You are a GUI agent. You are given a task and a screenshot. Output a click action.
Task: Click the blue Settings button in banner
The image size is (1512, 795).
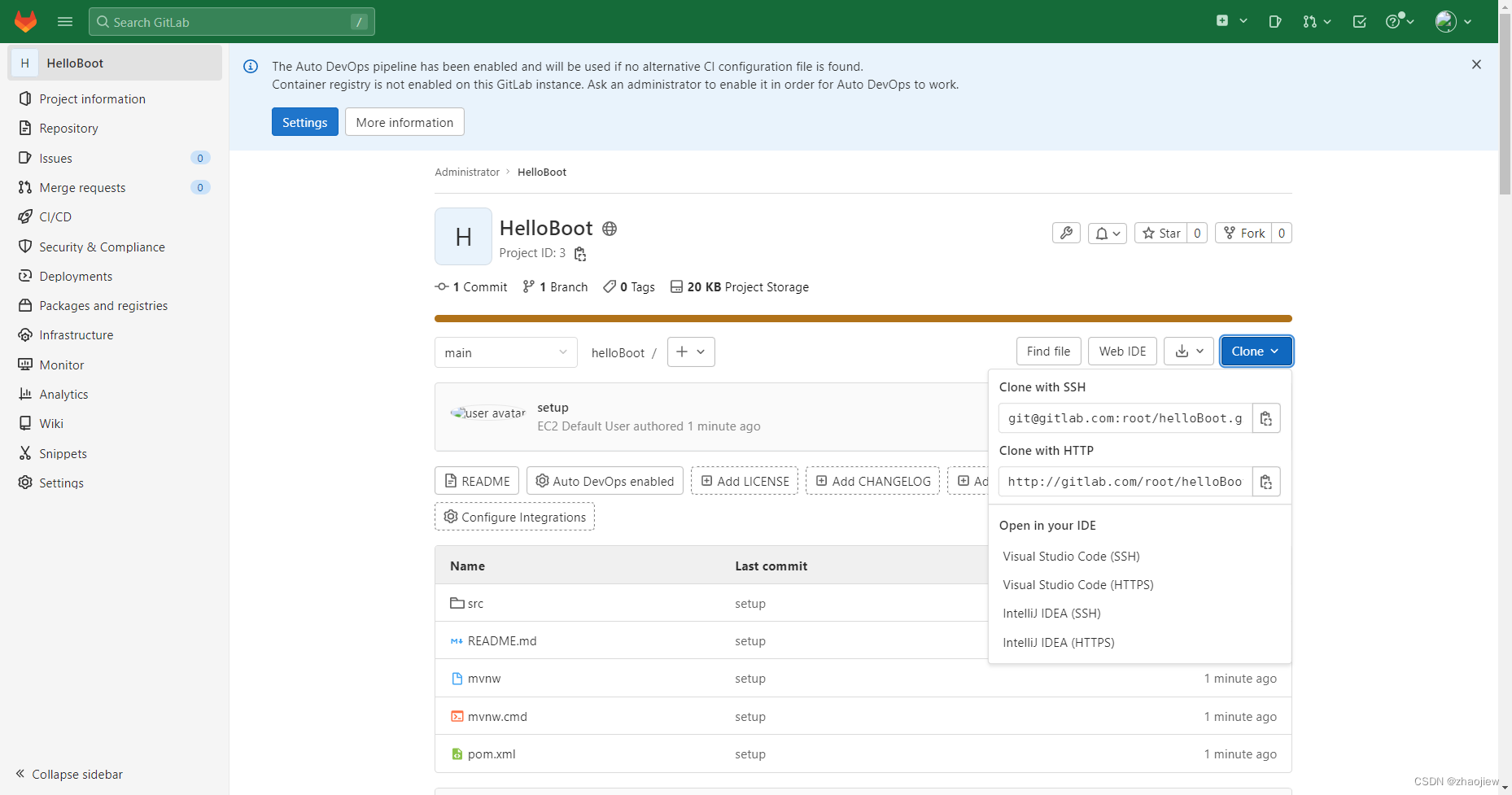click(305, 122)
